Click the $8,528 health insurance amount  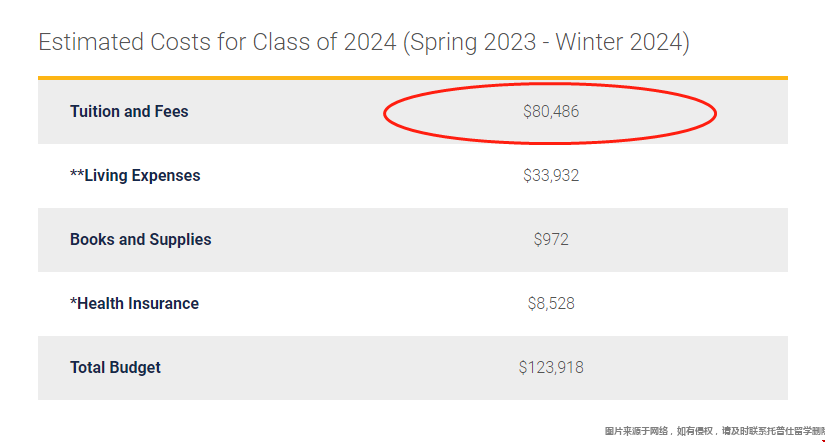click(x=551, y=304)
